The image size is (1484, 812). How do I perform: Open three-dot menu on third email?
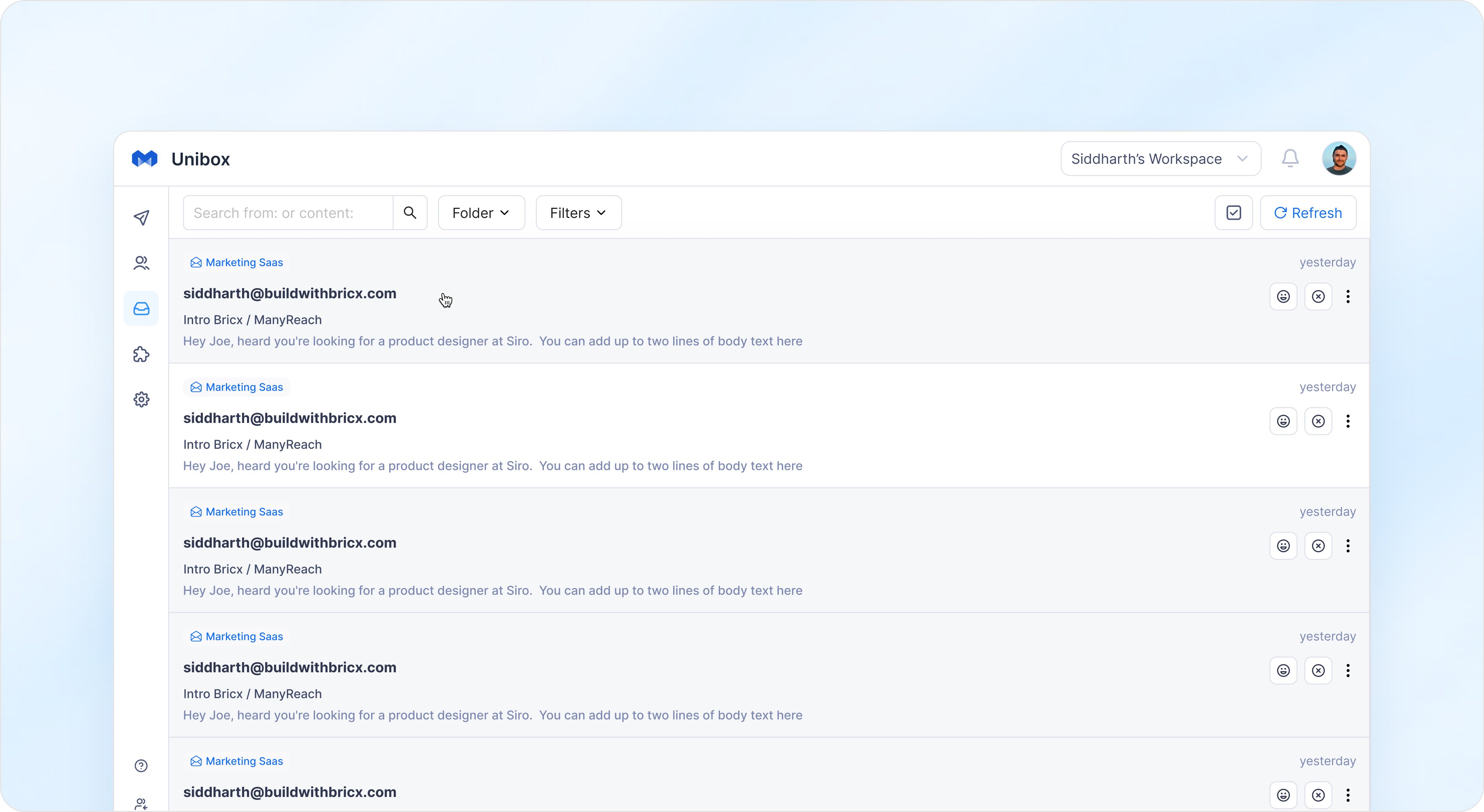(1347, 546)
